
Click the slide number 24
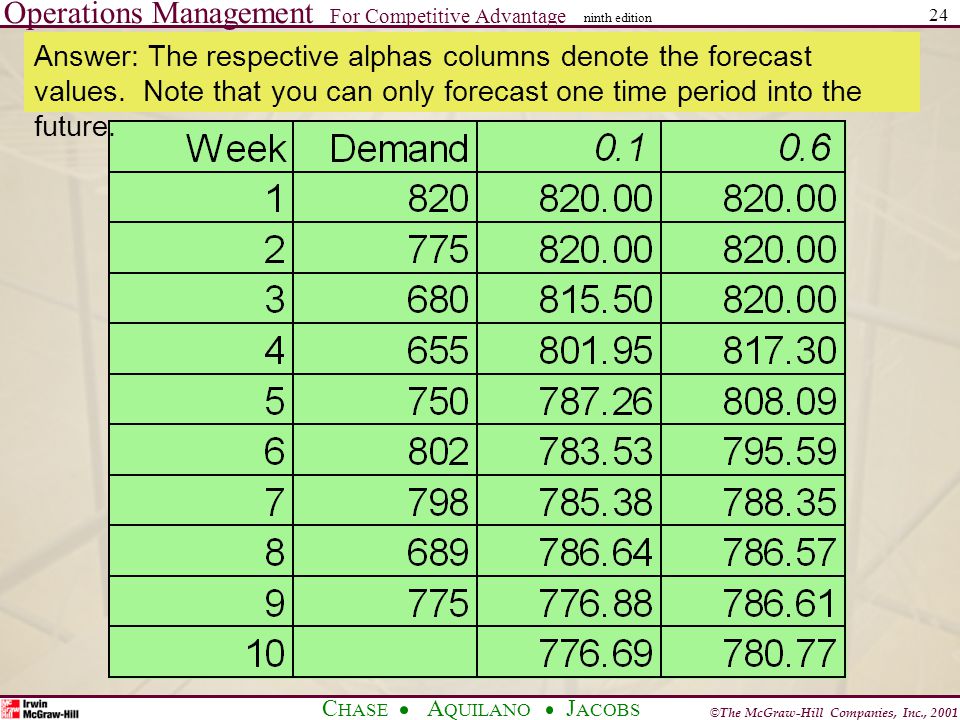[938, 15]
